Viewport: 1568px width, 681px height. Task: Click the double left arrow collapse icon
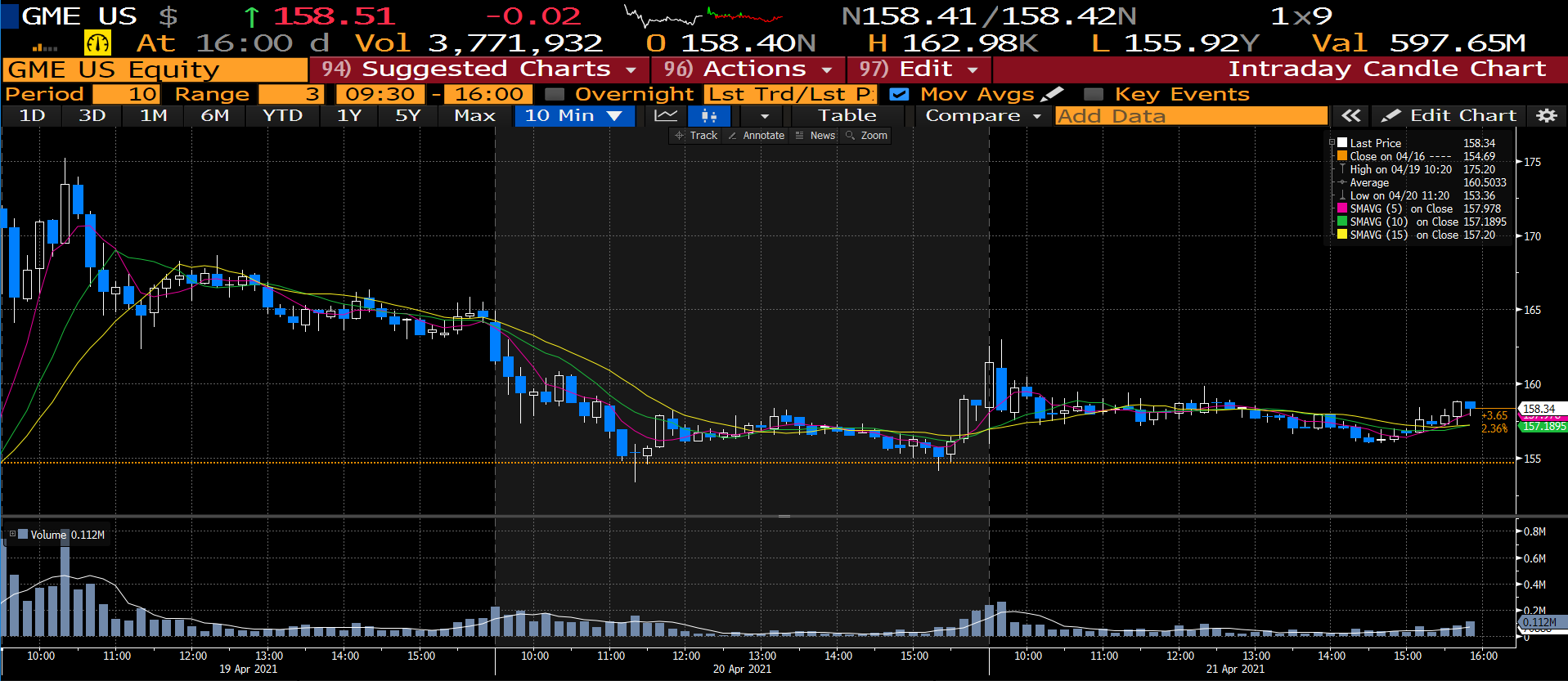[x=1351, y=116]
